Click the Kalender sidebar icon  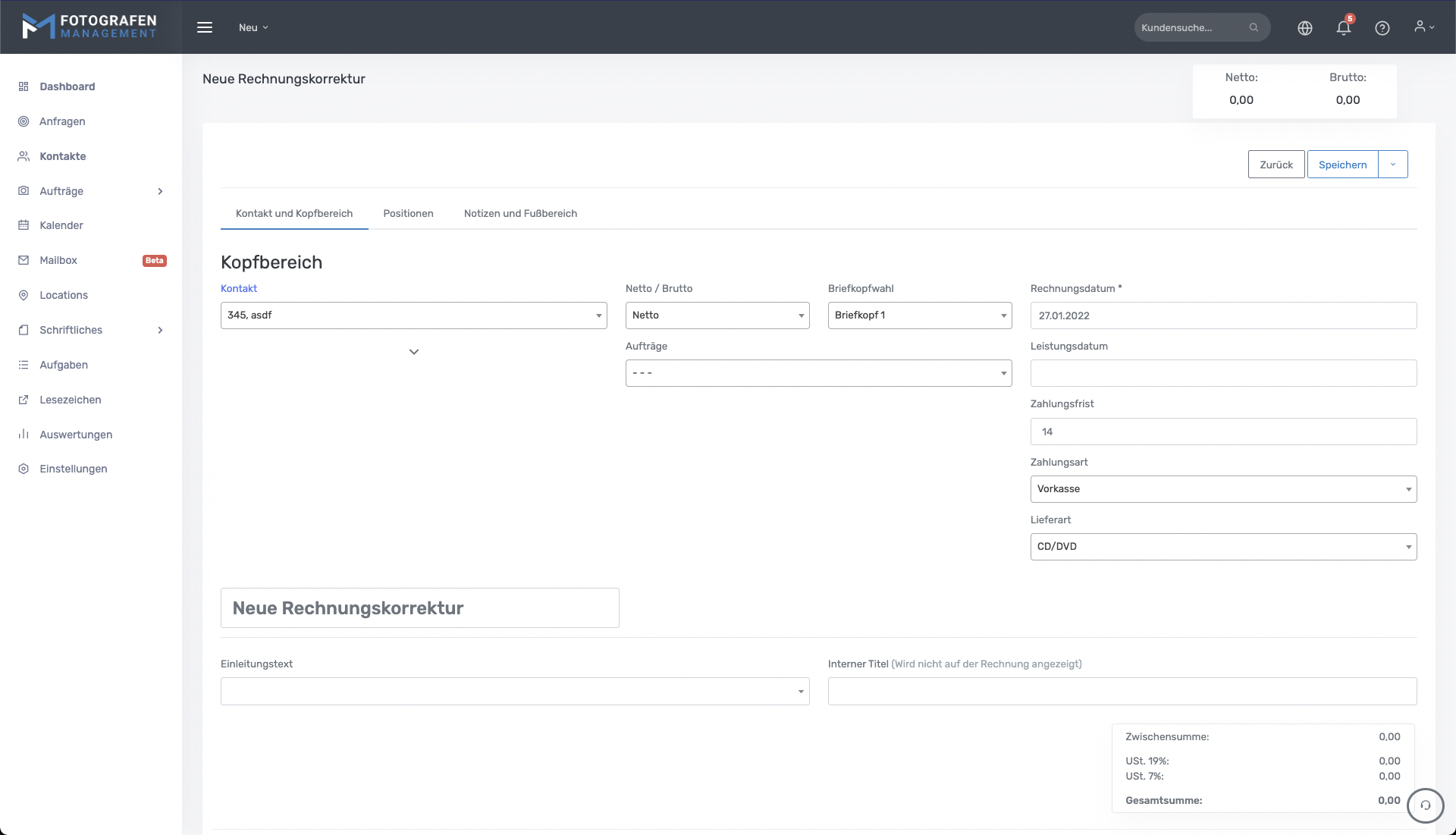click(24, 225)
